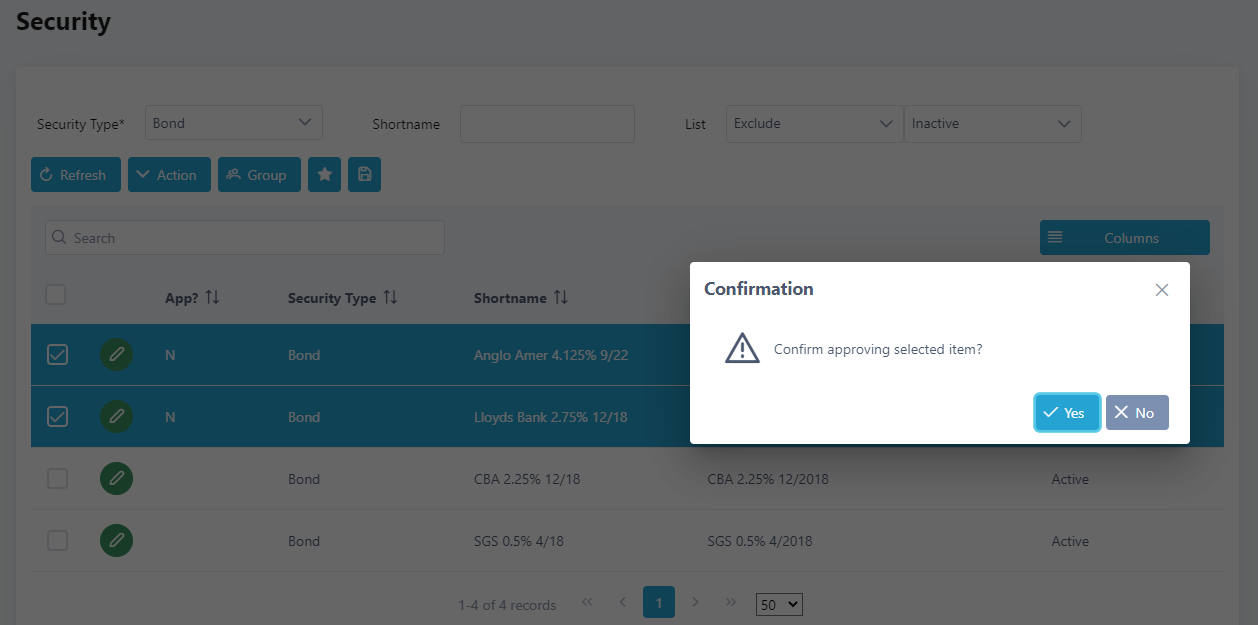Open the Security Type Bond dropdown
This screenshot has height=625, width=1258.
click(234, 123)
